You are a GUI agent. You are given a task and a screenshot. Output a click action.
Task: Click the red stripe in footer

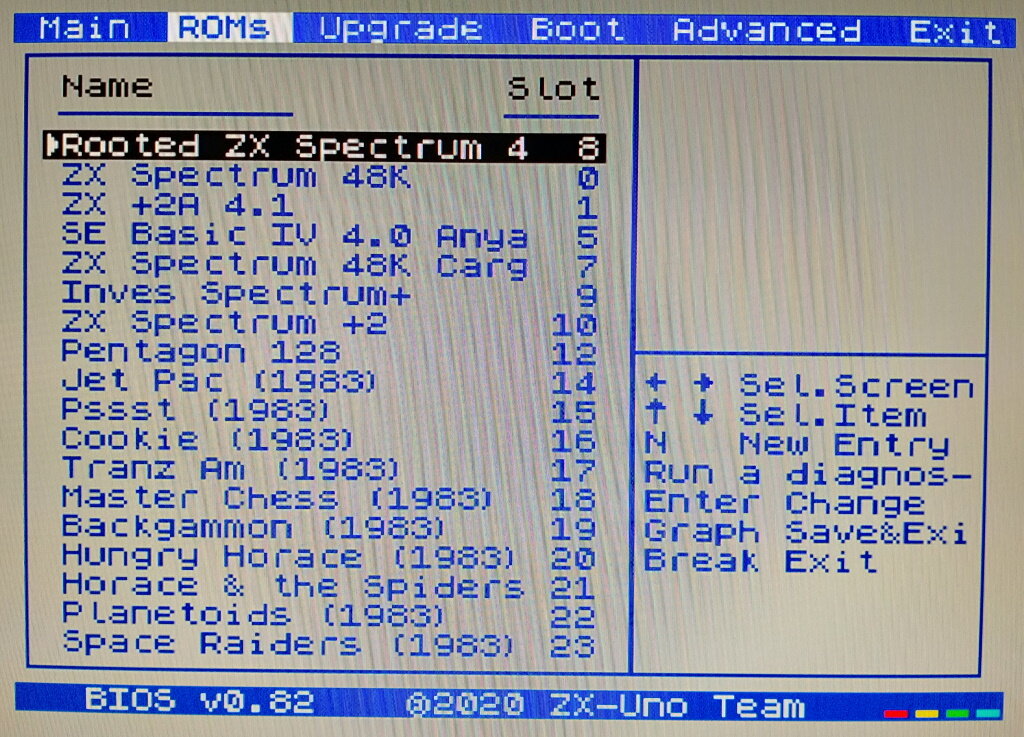(895, 713)
